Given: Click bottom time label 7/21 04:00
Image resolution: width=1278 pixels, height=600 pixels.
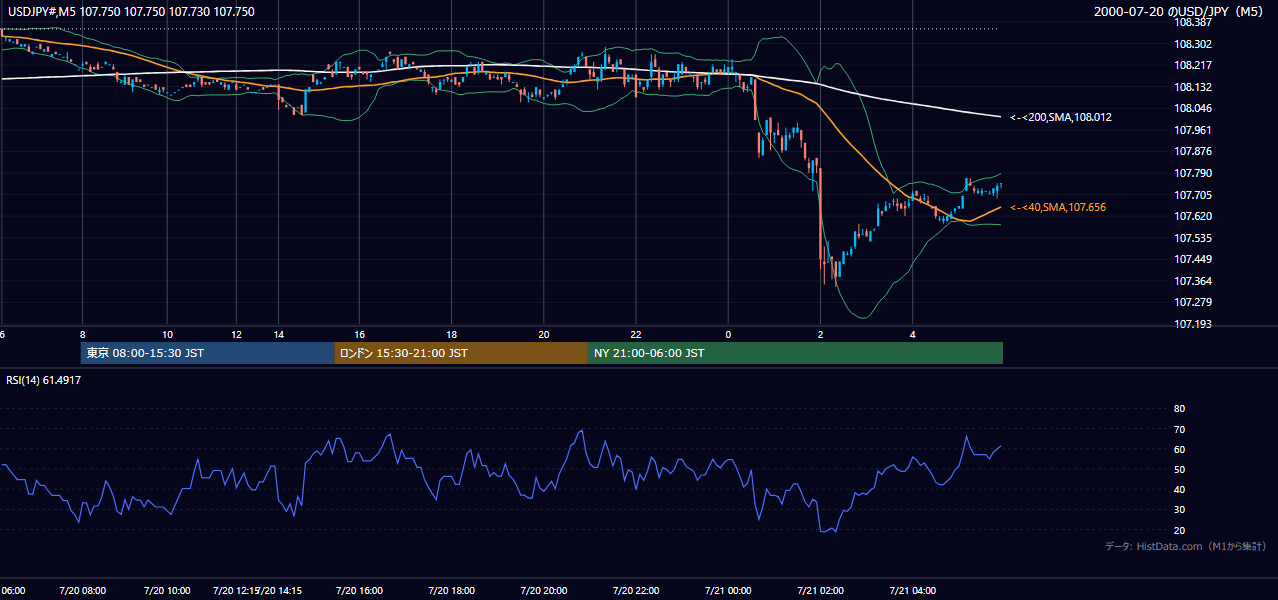Looking at the screenshot, I should [x=912, y=591].
